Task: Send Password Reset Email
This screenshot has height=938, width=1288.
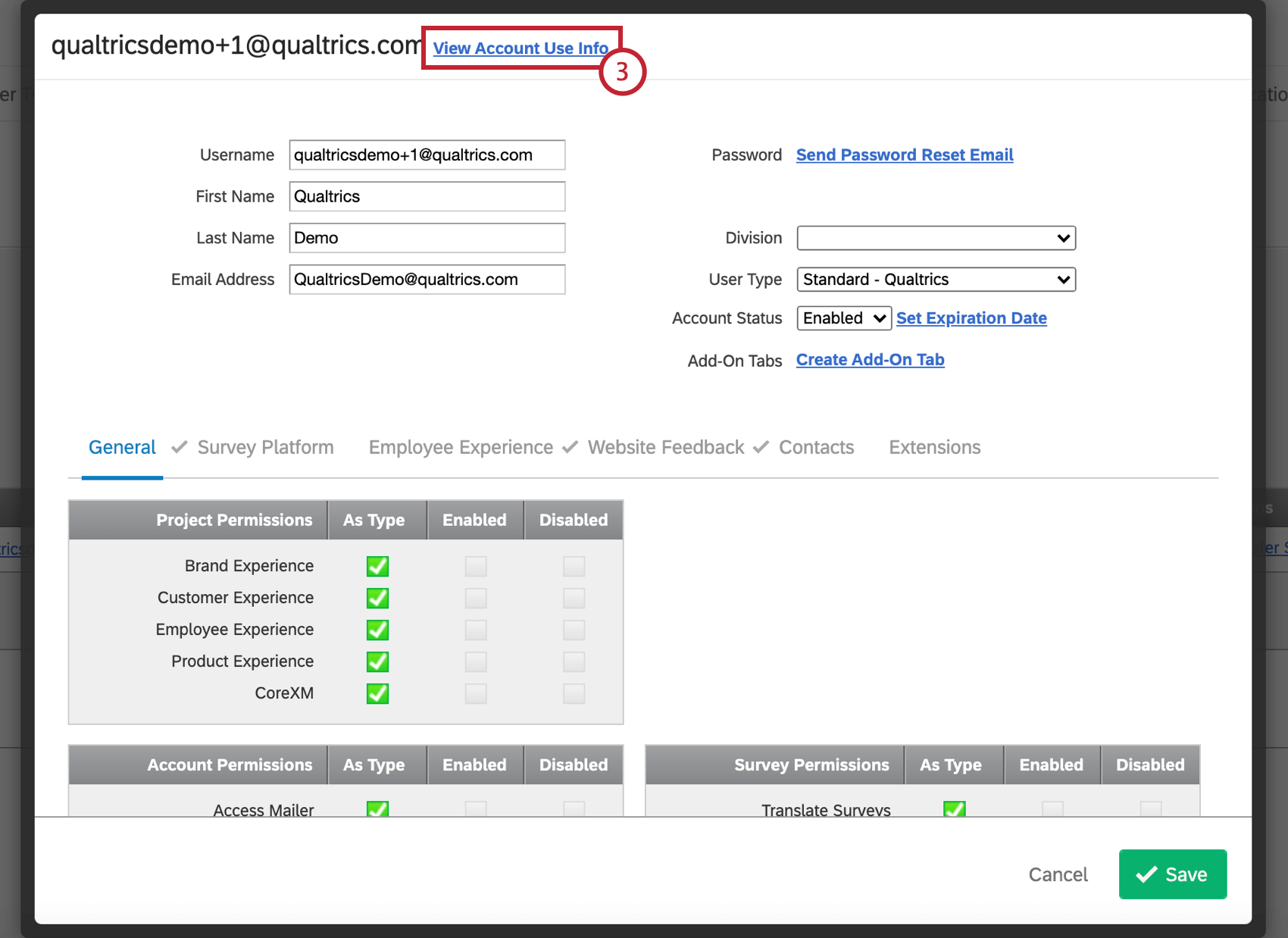Action: 904,155
